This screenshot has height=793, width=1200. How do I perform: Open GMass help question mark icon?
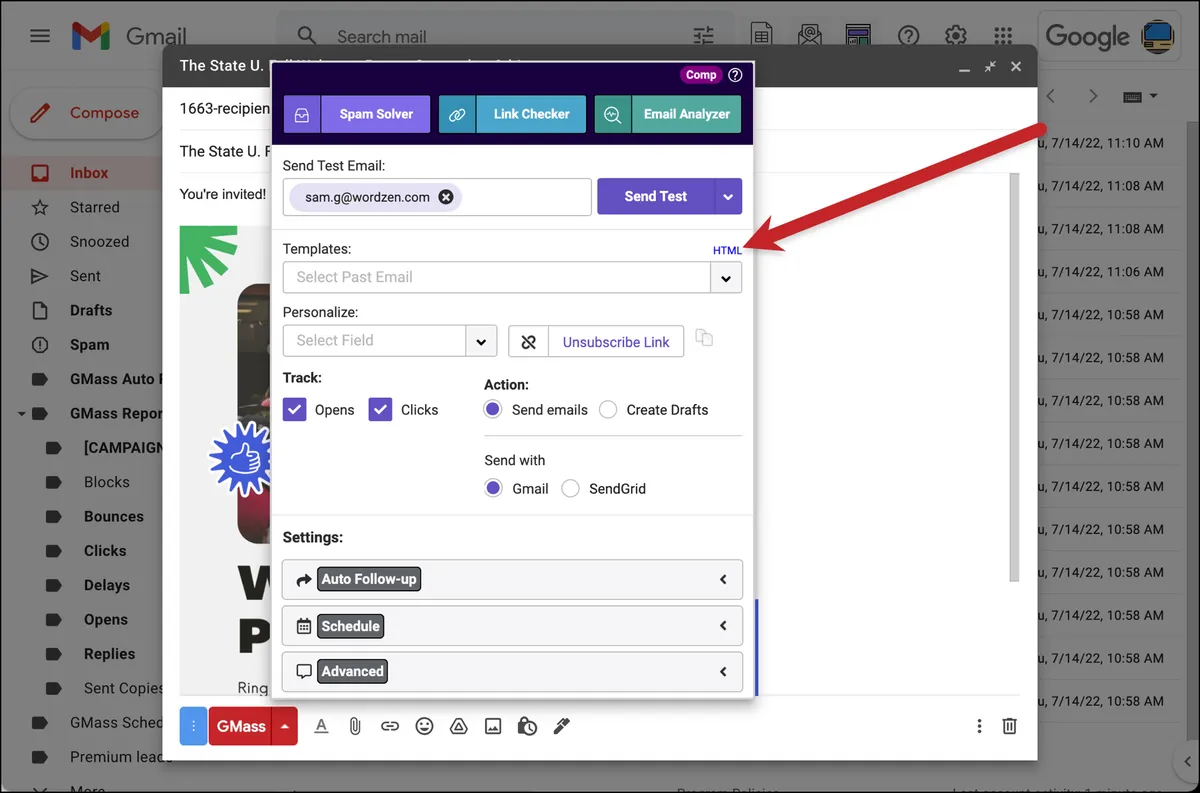[735, 75]
